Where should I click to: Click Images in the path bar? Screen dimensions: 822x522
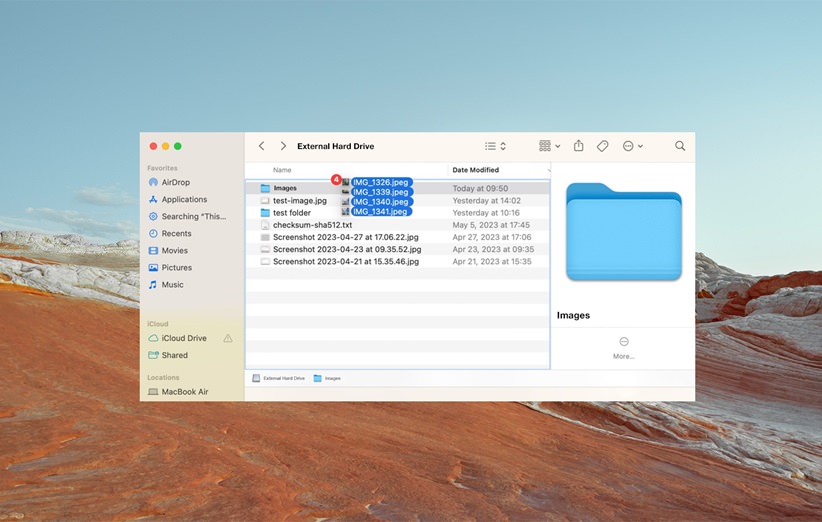point(327,378)
